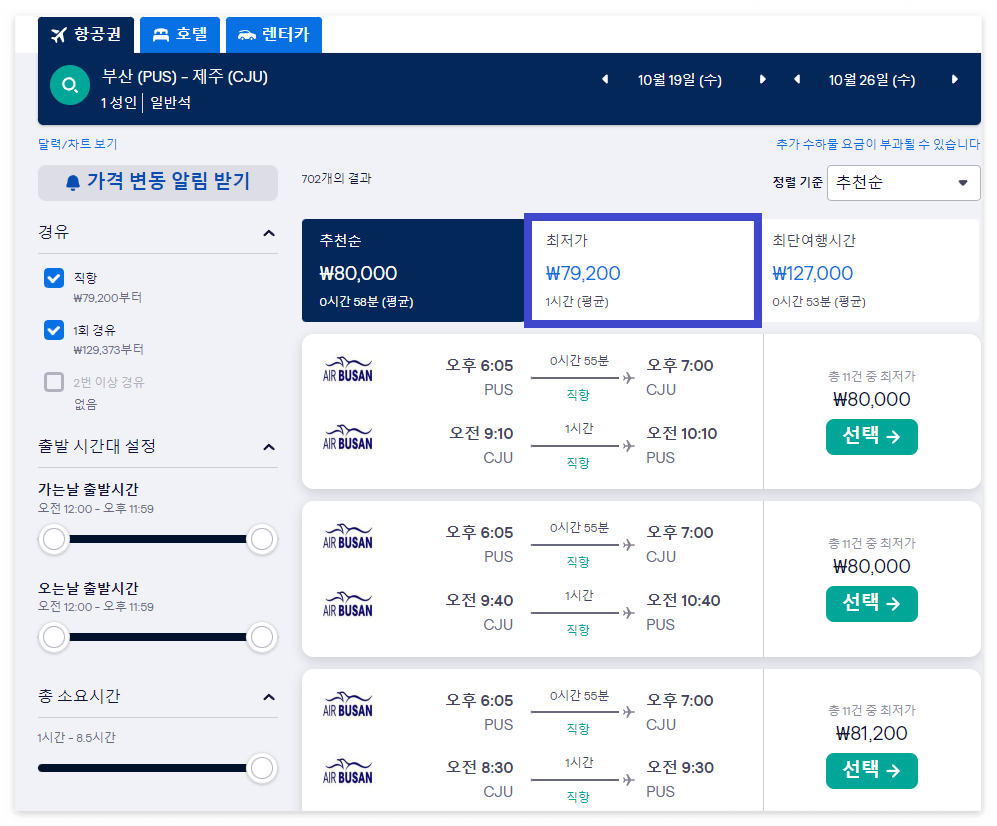Switch to the 렌터카 tab
This screenshot has width=997, height=826.
coord(273,33)
